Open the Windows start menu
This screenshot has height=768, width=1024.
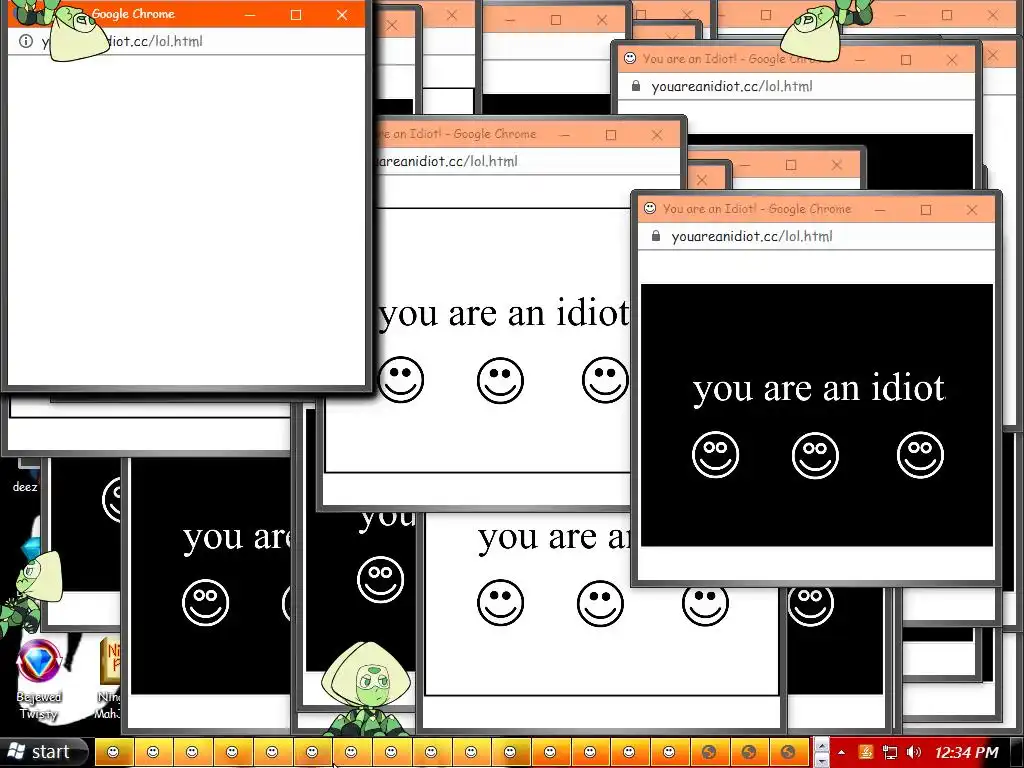44,752
